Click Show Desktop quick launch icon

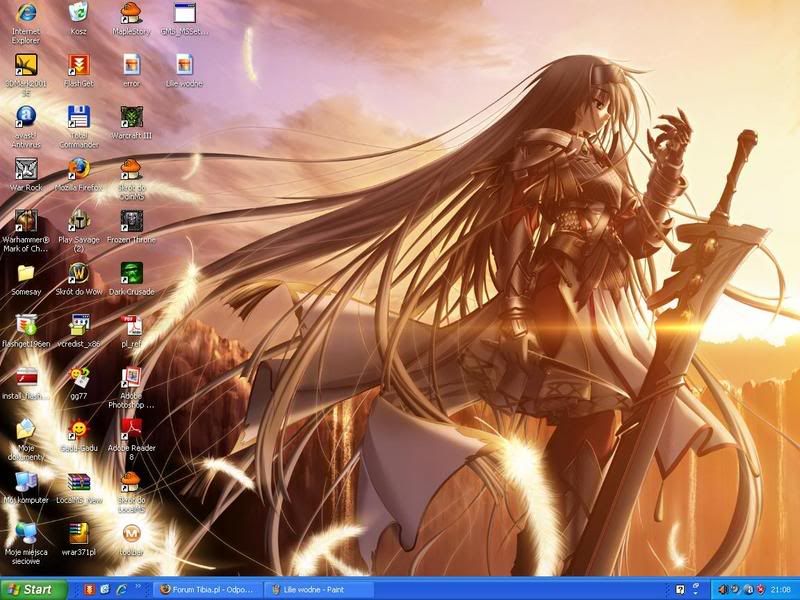click(x=105, y=589)
